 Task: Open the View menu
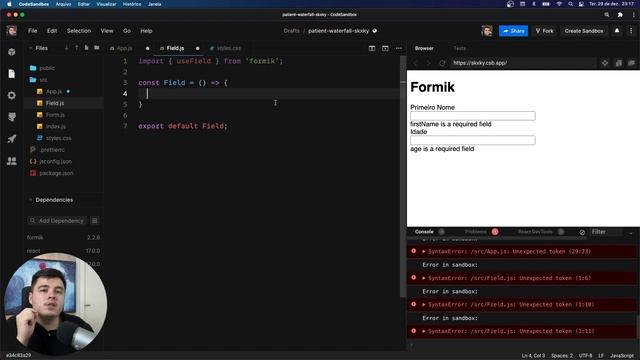(107, 31)
